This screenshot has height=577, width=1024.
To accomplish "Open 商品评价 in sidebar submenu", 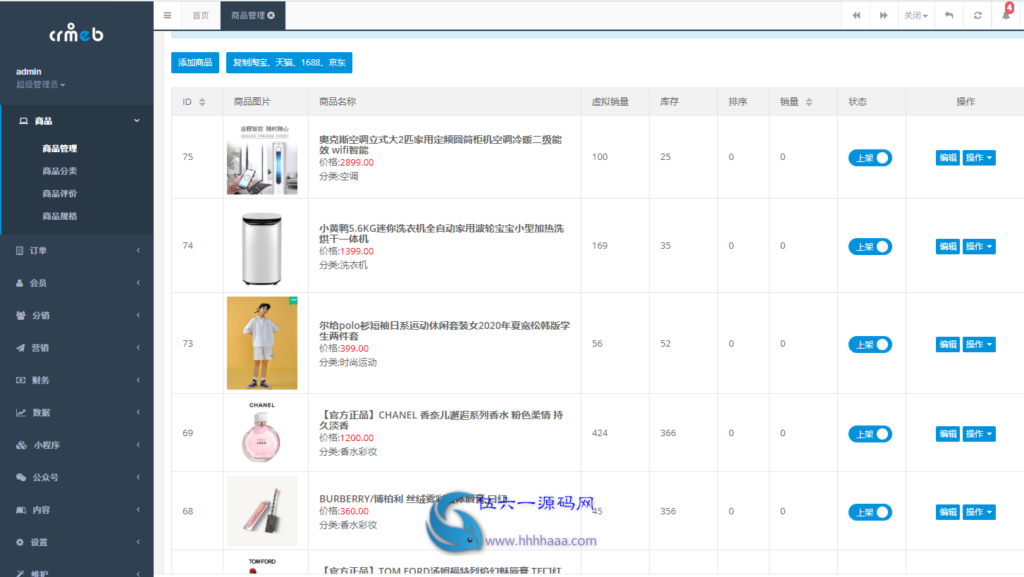I will (59, 193).
